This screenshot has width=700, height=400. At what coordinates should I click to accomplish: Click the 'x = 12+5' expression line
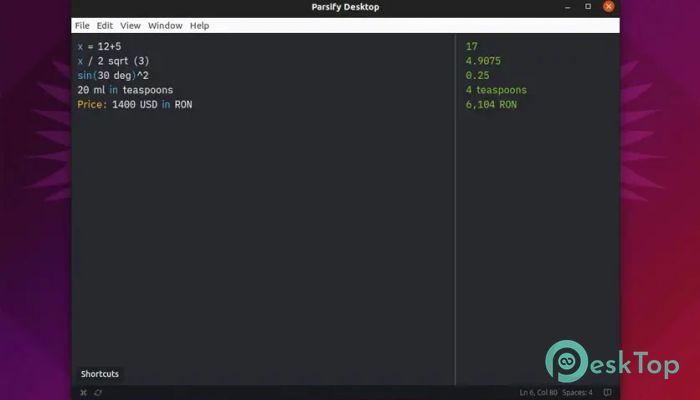point(99,47)
